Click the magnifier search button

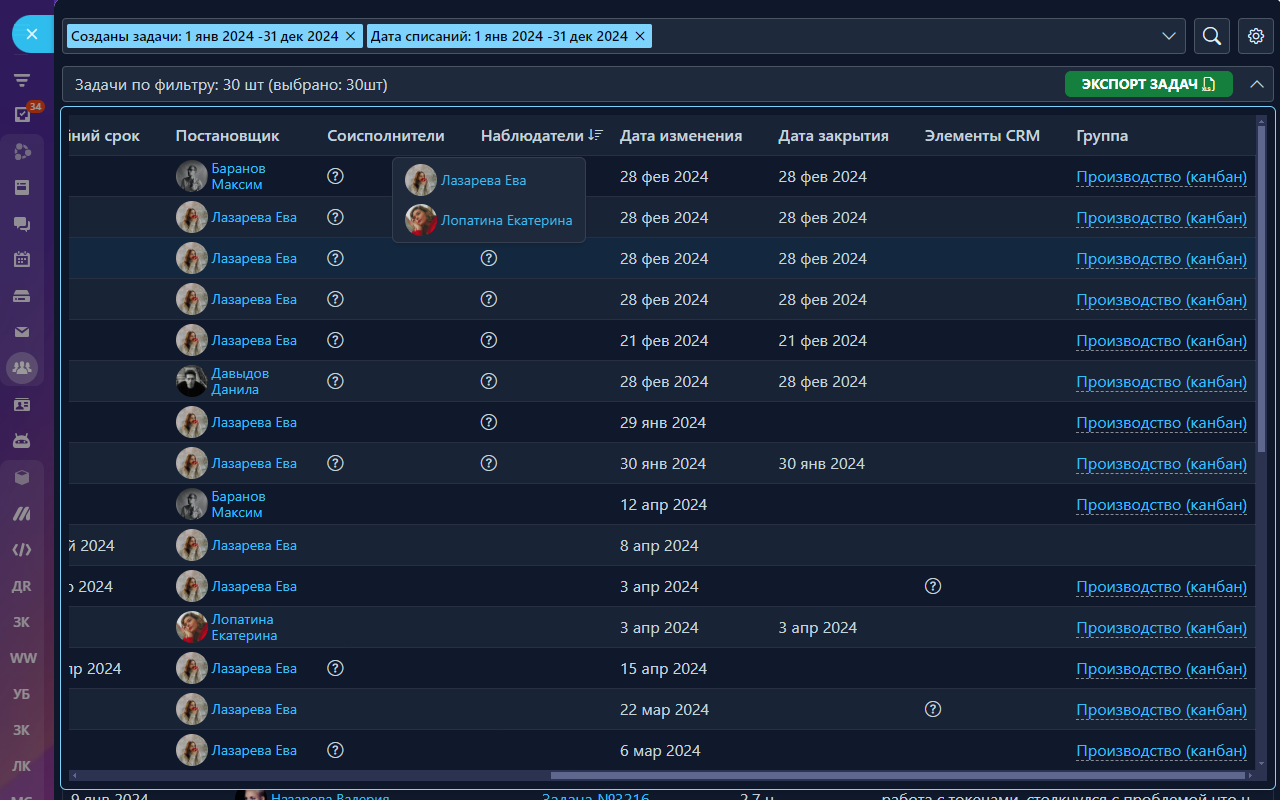coord(1211,36)
